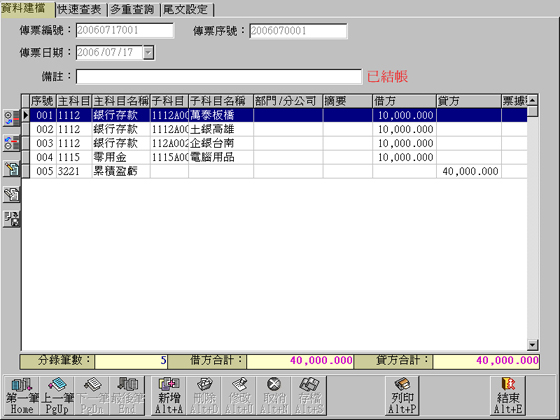Go to first record with 第一筆 Home button
The image size is (560, 420).
pyautogui.click(x=21, y=396)
